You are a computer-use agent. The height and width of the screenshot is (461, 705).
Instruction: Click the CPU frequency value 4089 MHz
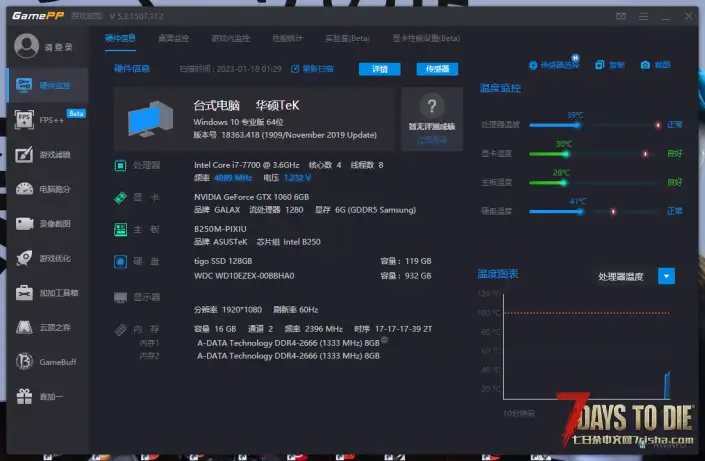(233, 178)
